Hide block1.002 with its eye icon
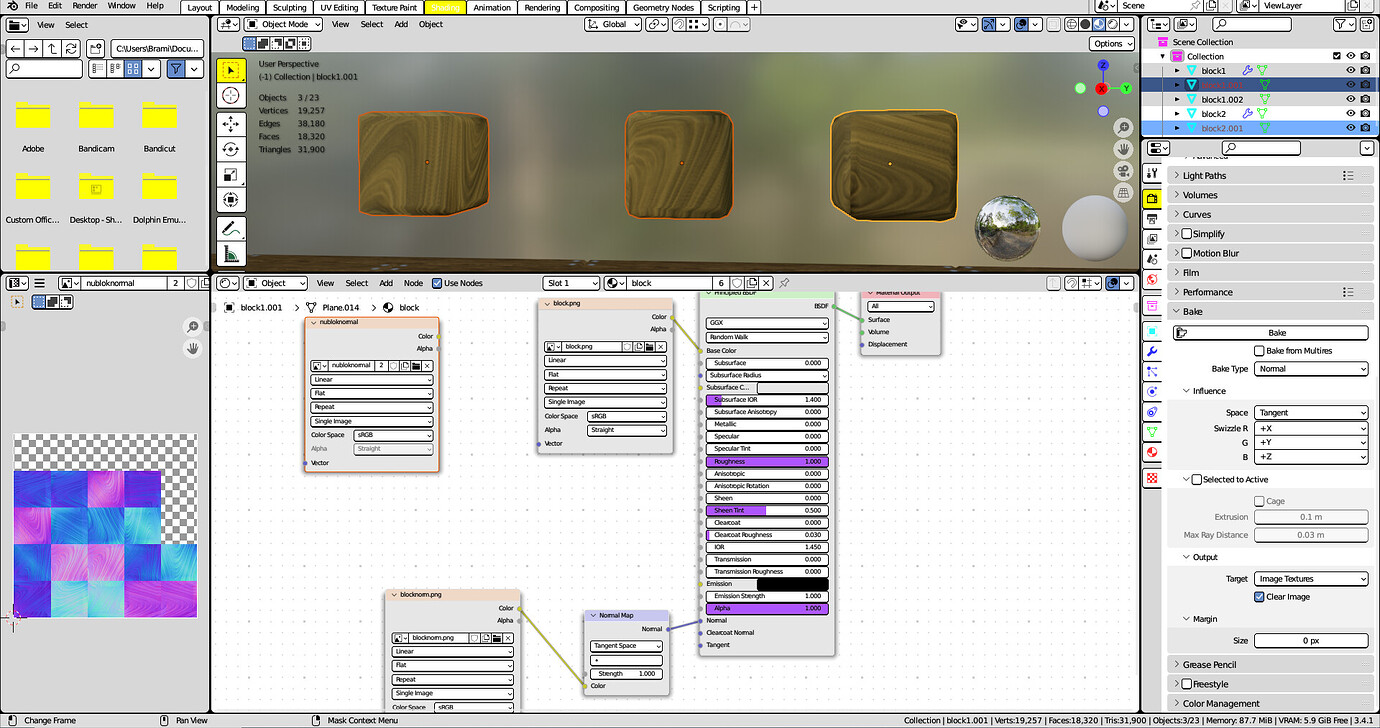 pyautogui.click(x=1351, y=99)
